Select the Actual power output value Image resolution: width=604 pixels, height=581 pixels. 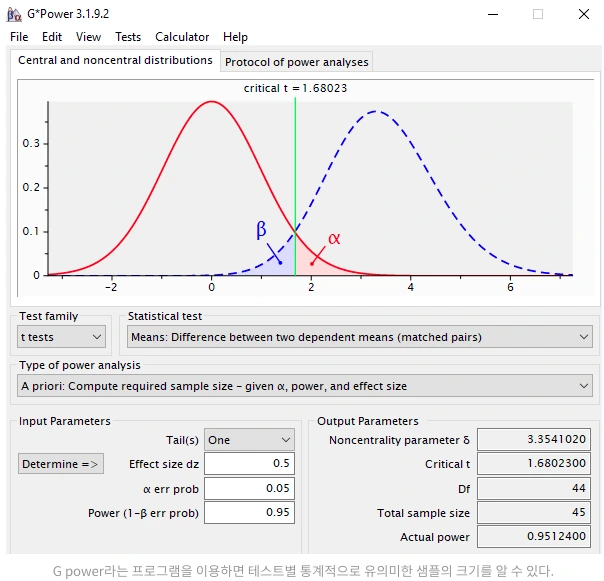[534, 536]
